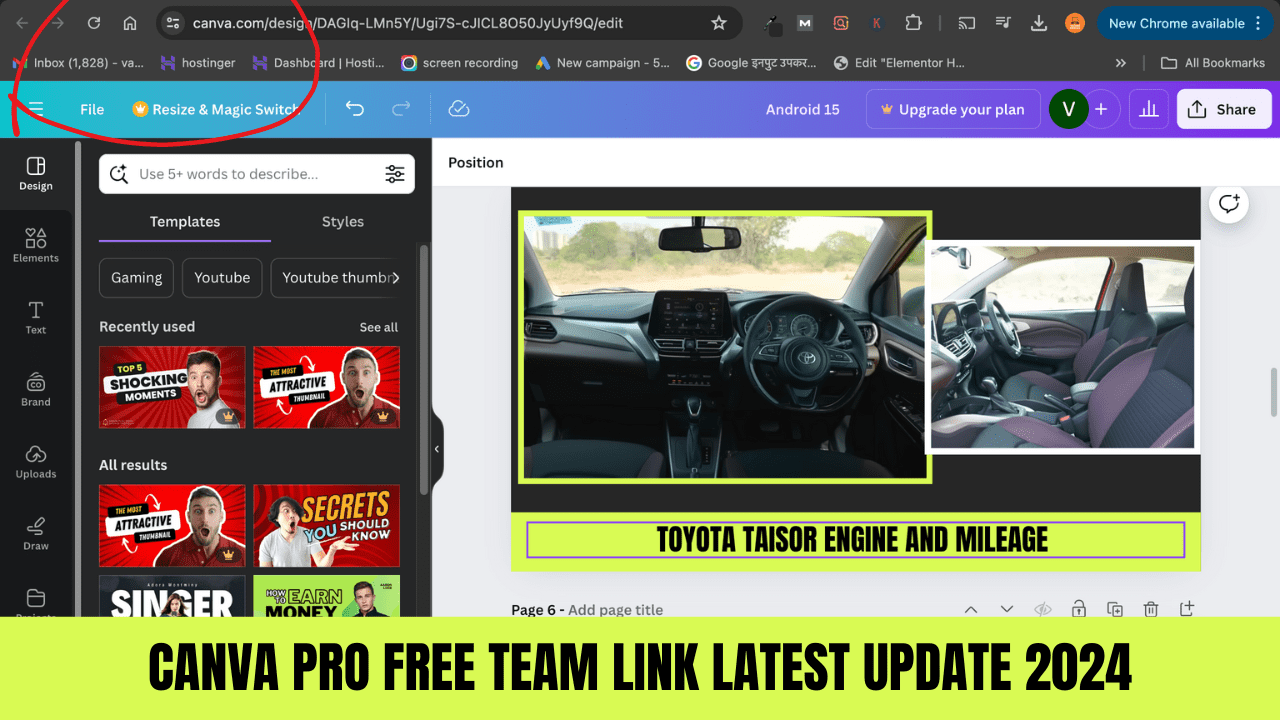Screen dimensions: 1280x720
Task: Click the Share button
Action: click(1224, 110)
